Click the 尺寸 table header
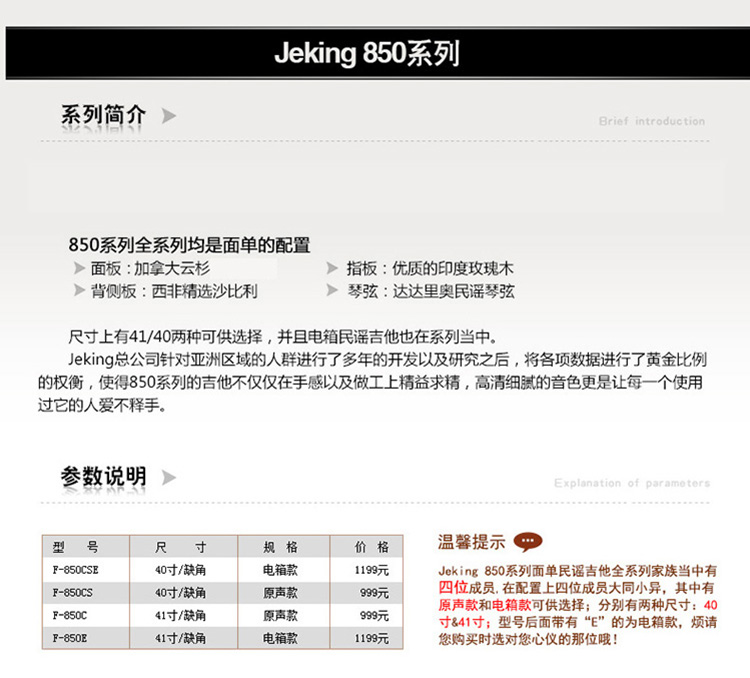The width and height of the screenshot is (750, 678). (x=181, y=547)
